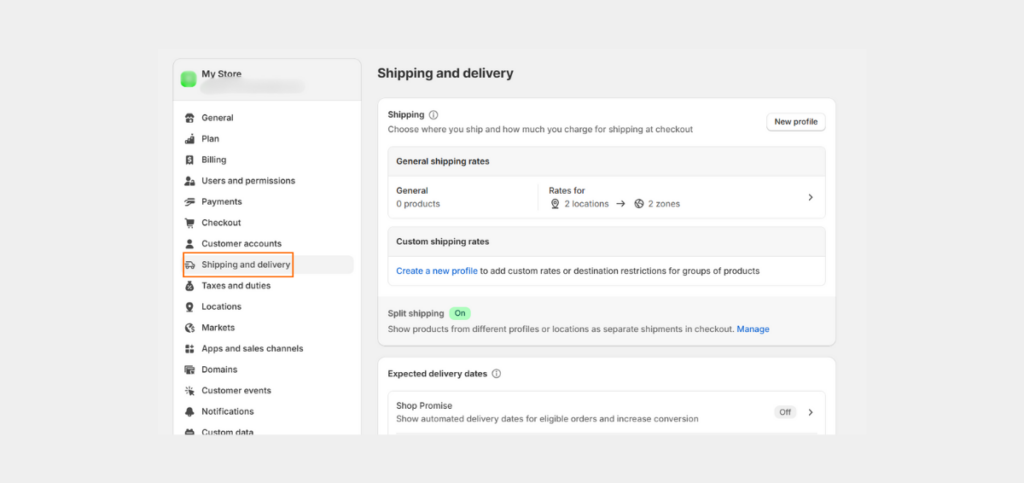Open Markets settings
Image resolution: width=1024 pixels, height=483 pixels.
coord(218,328)
